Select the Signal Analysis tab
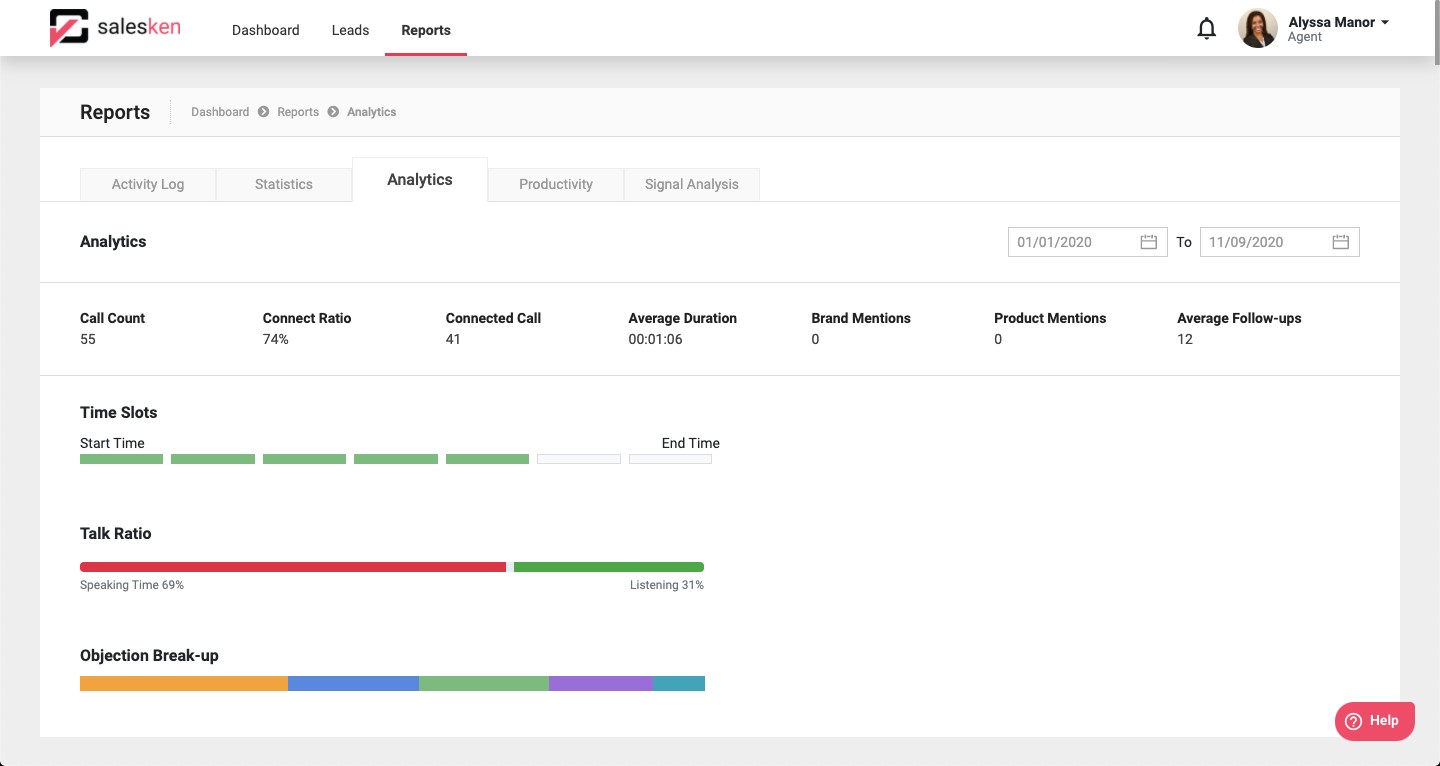Viewport: 1440px width, 766px height. point(692,184)
